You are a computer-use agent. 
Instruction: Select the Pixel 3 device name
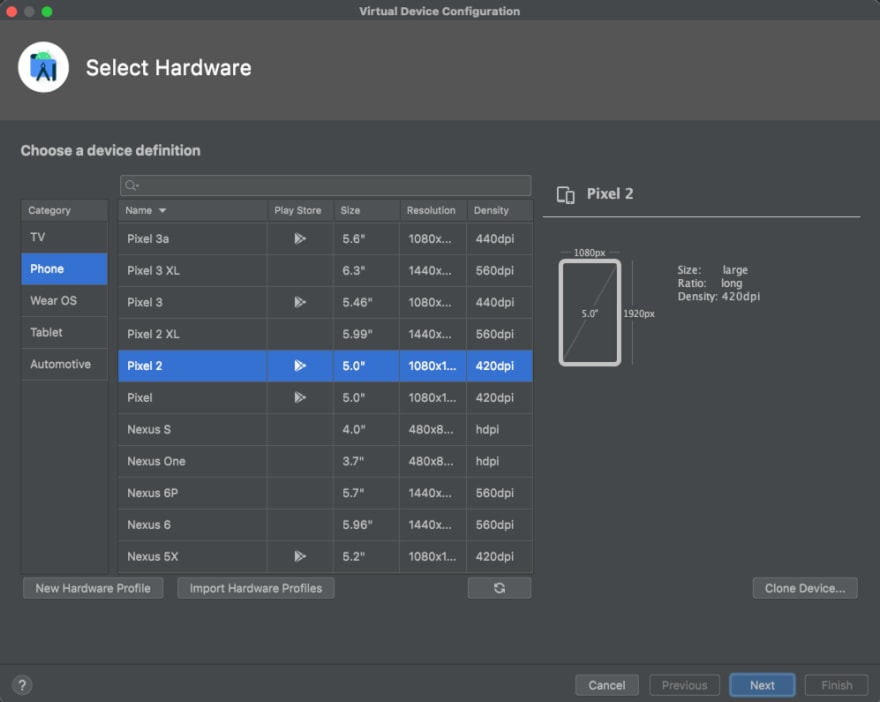pos(145,302)
